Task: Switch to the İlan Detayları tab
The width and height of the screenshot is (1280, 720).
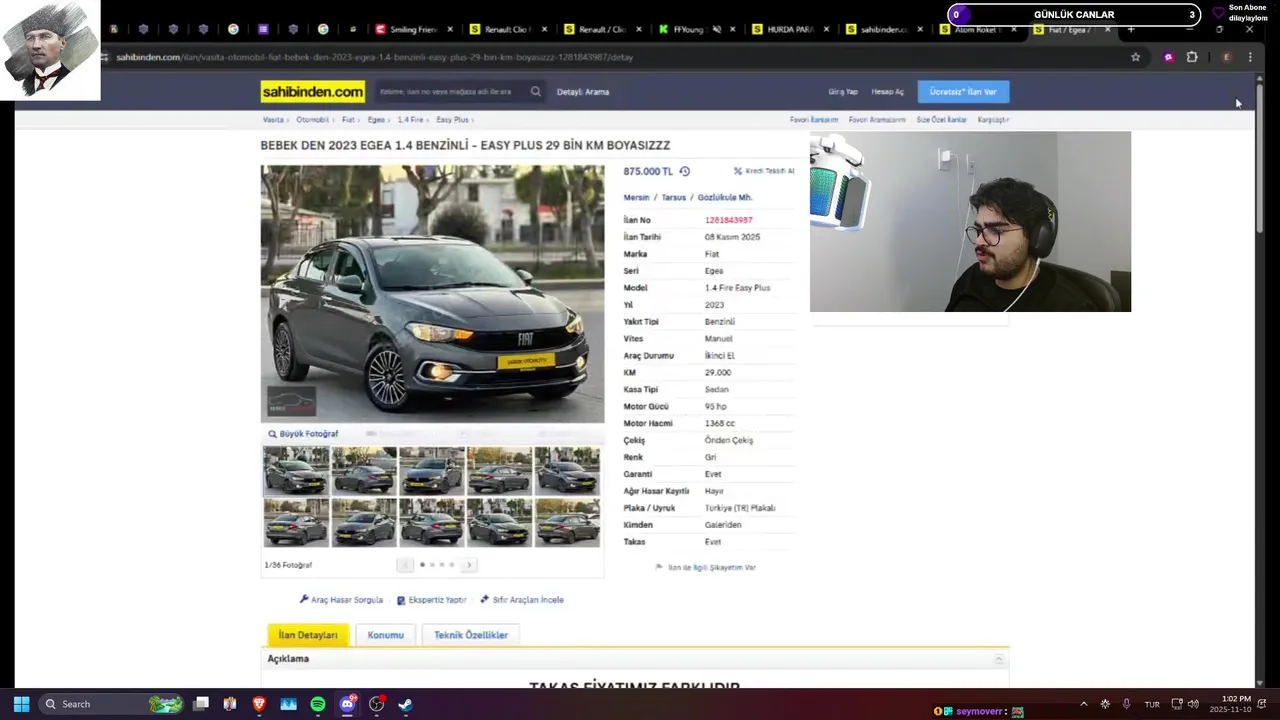Action: click(x=308, y=635)
